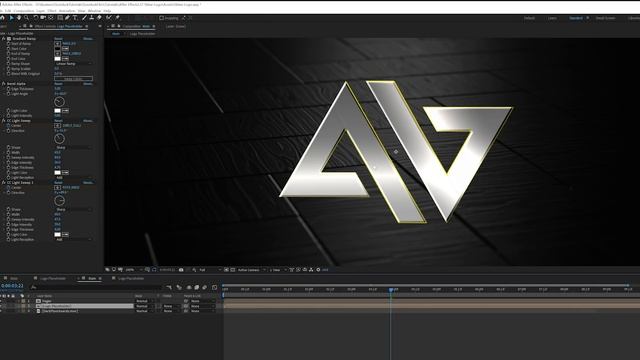The height and width of the screenshot is (360, 640).
Task: Switch to the Small Screen workspace
Action: click(x=605, y=18)
